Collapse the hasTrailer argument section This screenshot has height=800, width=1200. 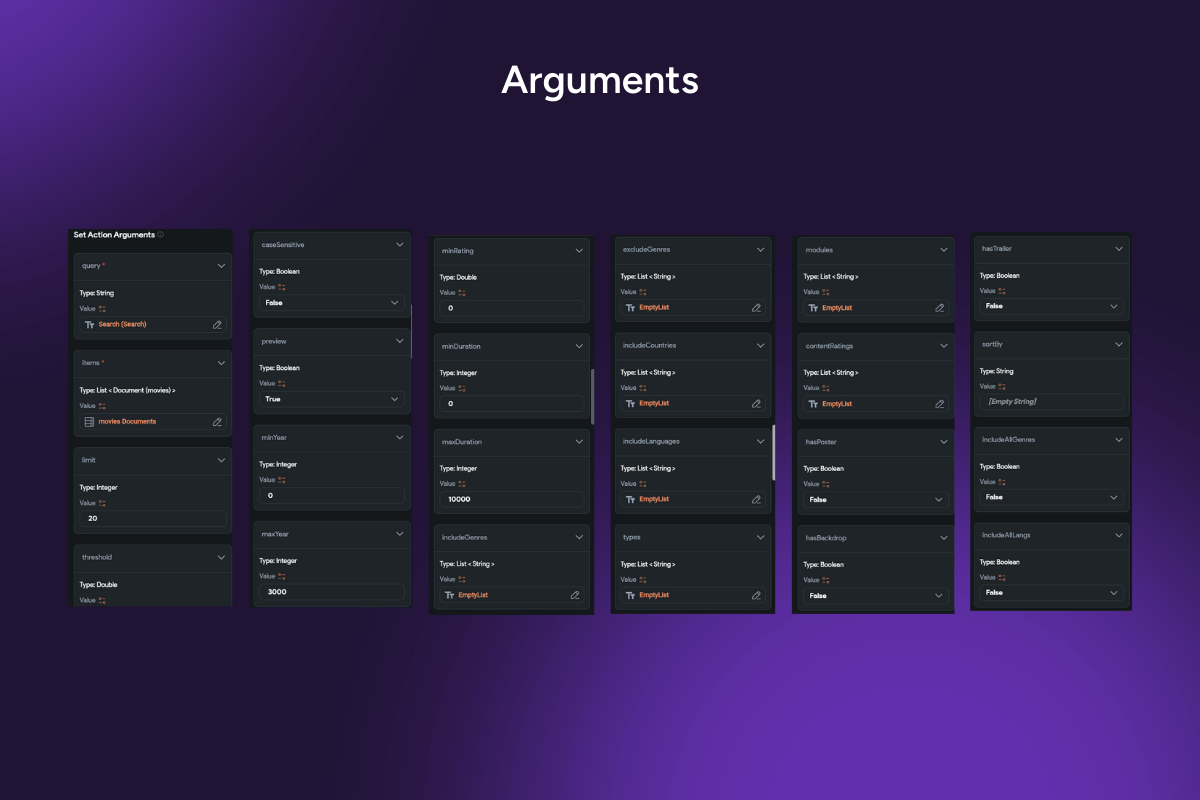(x=1119, y=249)
